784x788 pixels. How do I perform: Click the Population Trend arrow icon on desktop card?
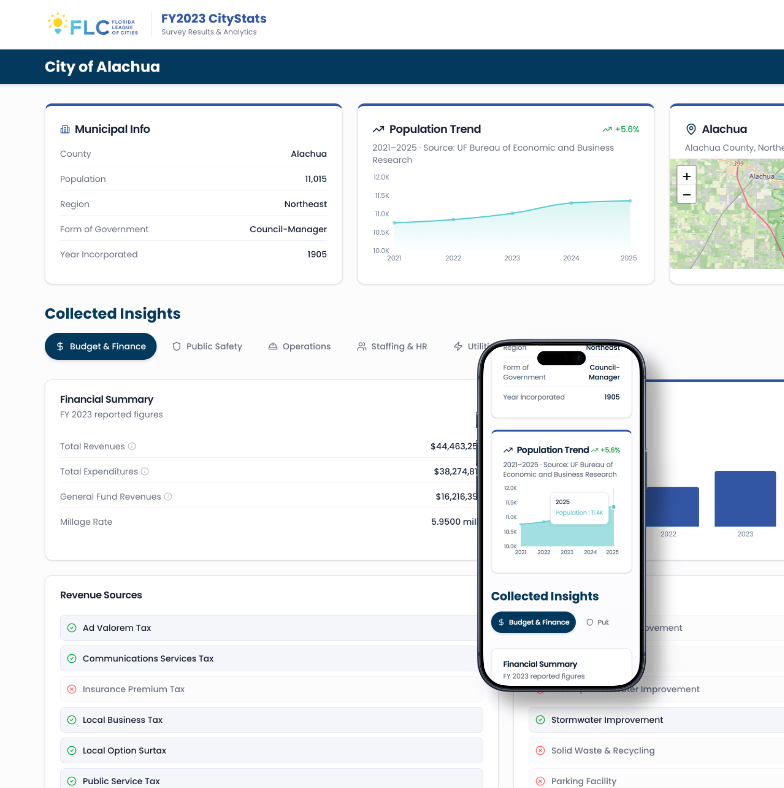[x=378, y=129]
